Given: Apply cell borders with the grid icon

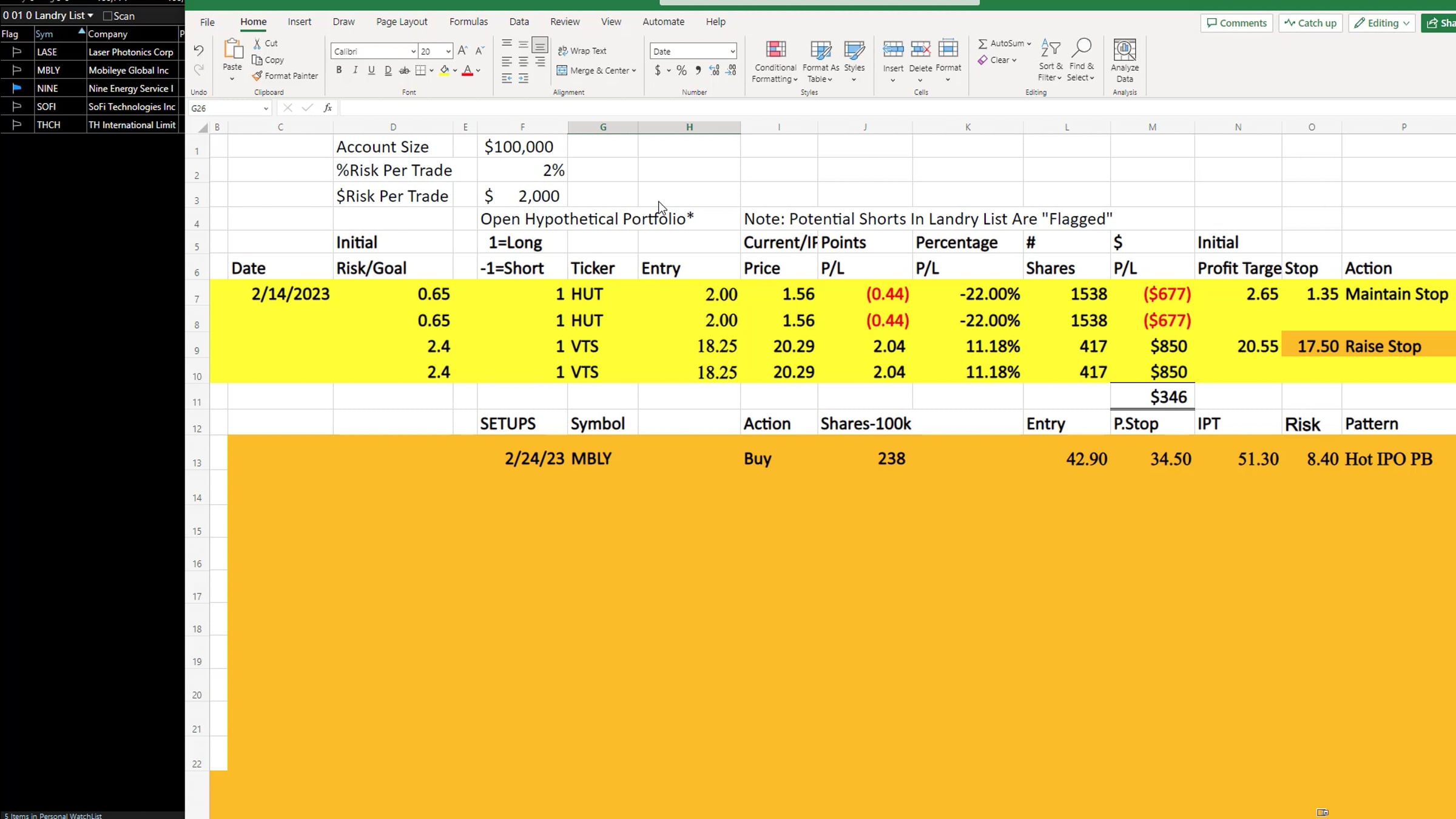Looking at the screenshot, I should pyautogui.click(x=420, y=70).
